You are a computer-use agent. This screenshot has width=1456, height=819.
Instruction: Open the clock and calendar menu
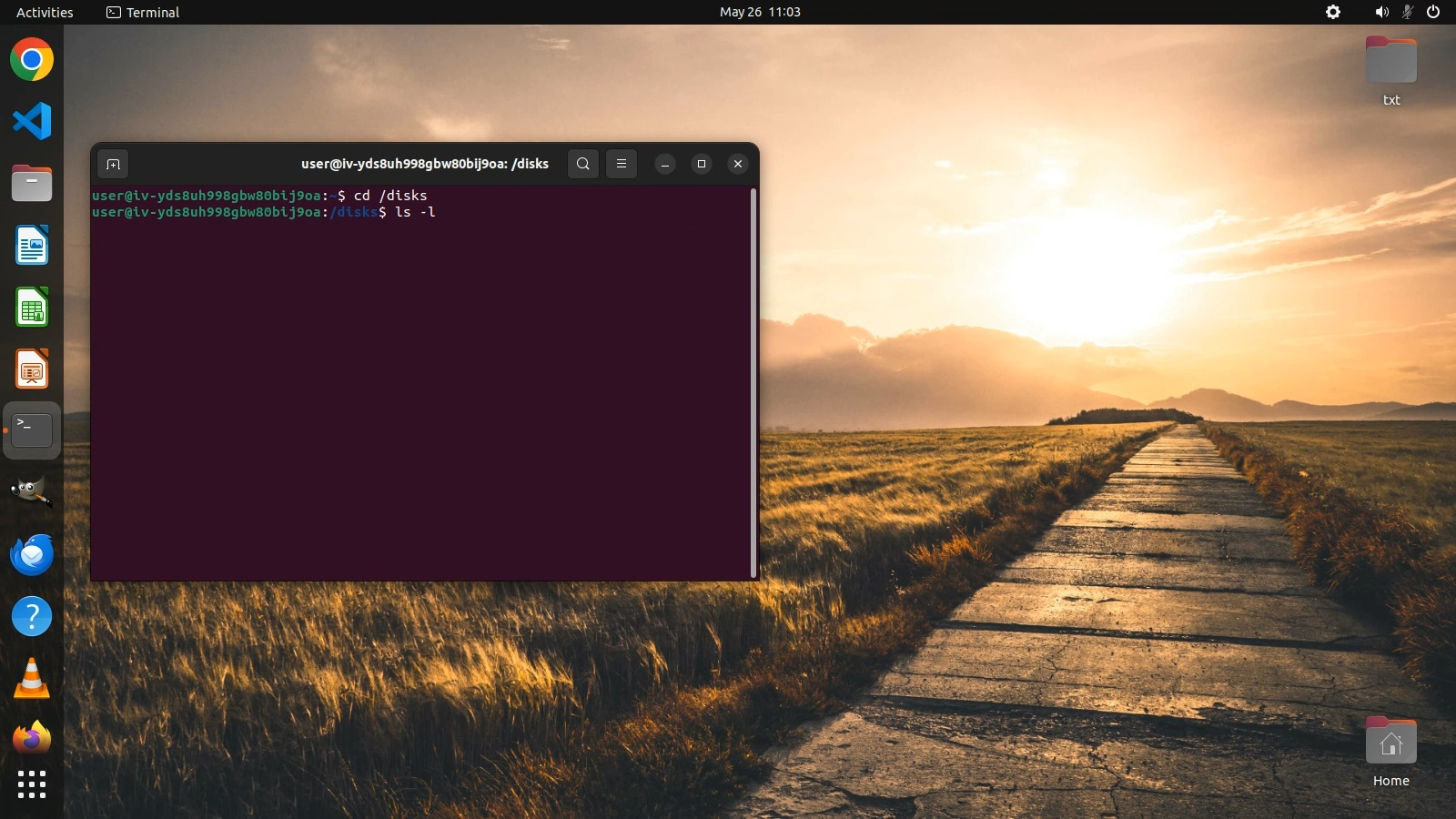coord(760,12)
